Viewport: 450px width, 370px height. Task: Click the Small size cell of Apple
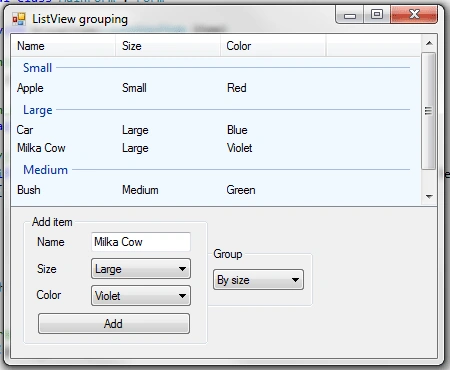[x=134, y=88]
